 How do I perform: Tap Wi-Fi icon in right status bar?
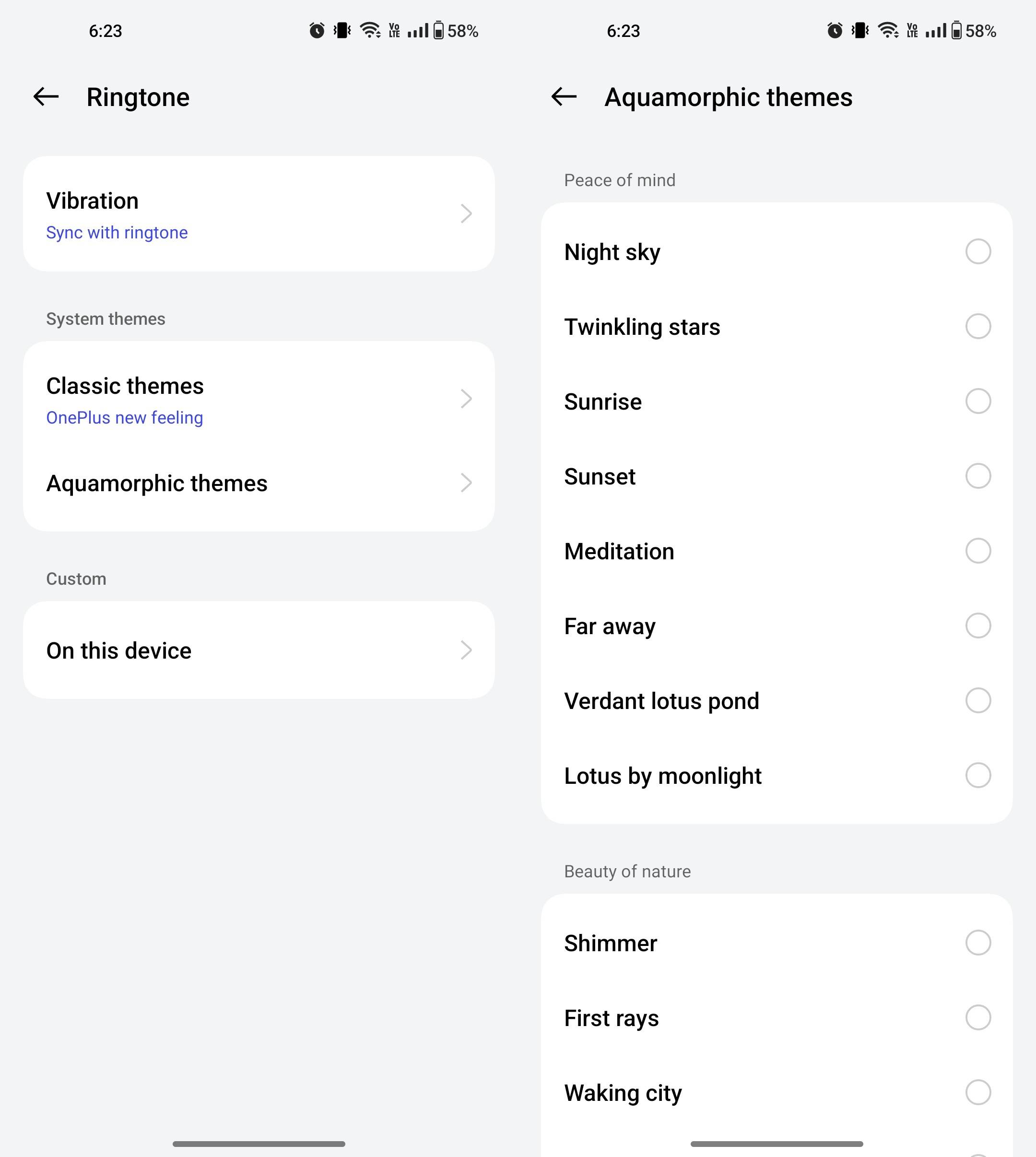coord(888,31)
